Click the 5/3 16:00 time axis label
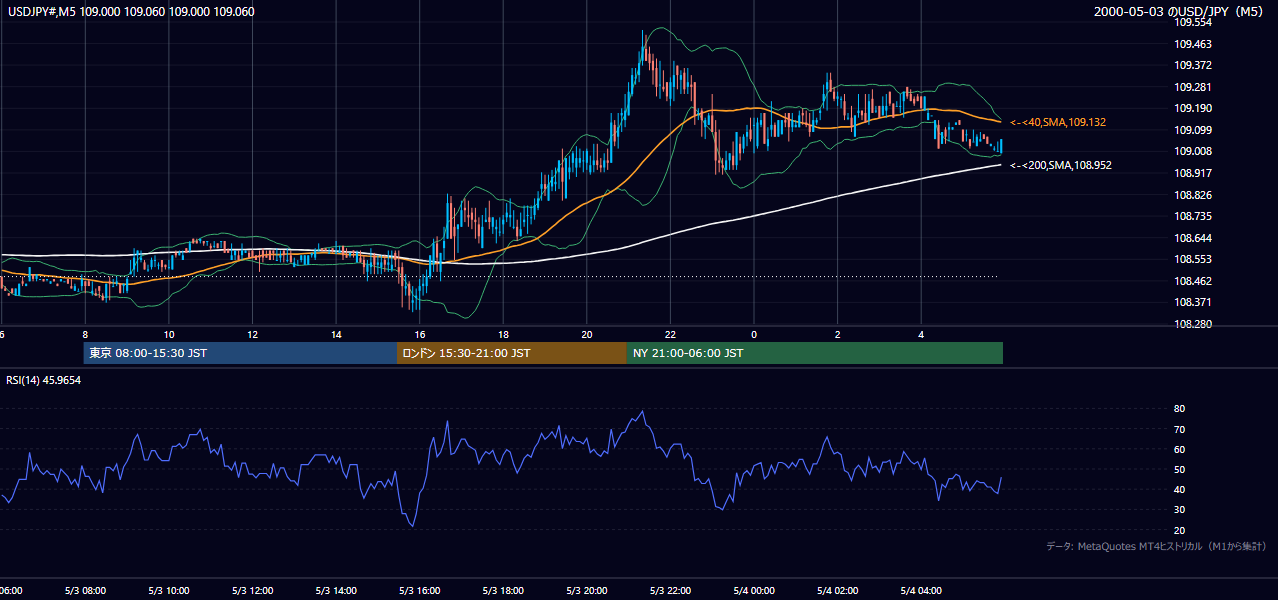1278x600 pixels. [x=419, y=591]
